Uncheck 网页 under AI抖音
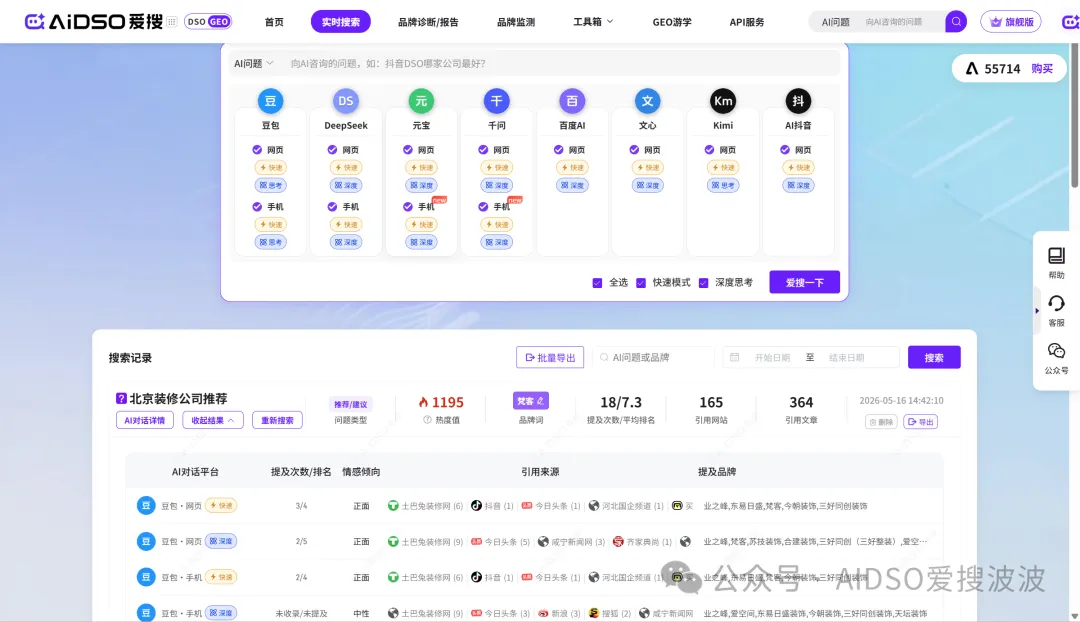Viewport: 1080px width, 622px height. [785, 149]
